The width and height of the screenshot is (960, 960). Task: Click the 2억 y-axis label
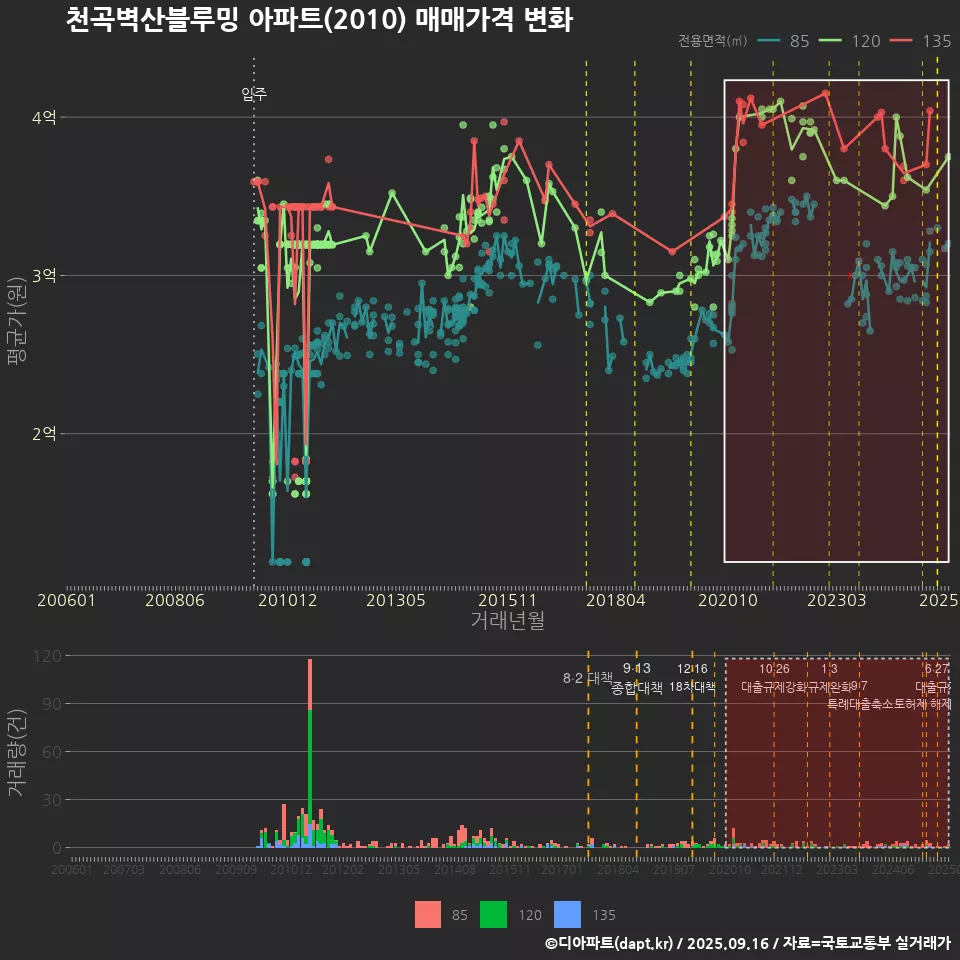point(44,433)
